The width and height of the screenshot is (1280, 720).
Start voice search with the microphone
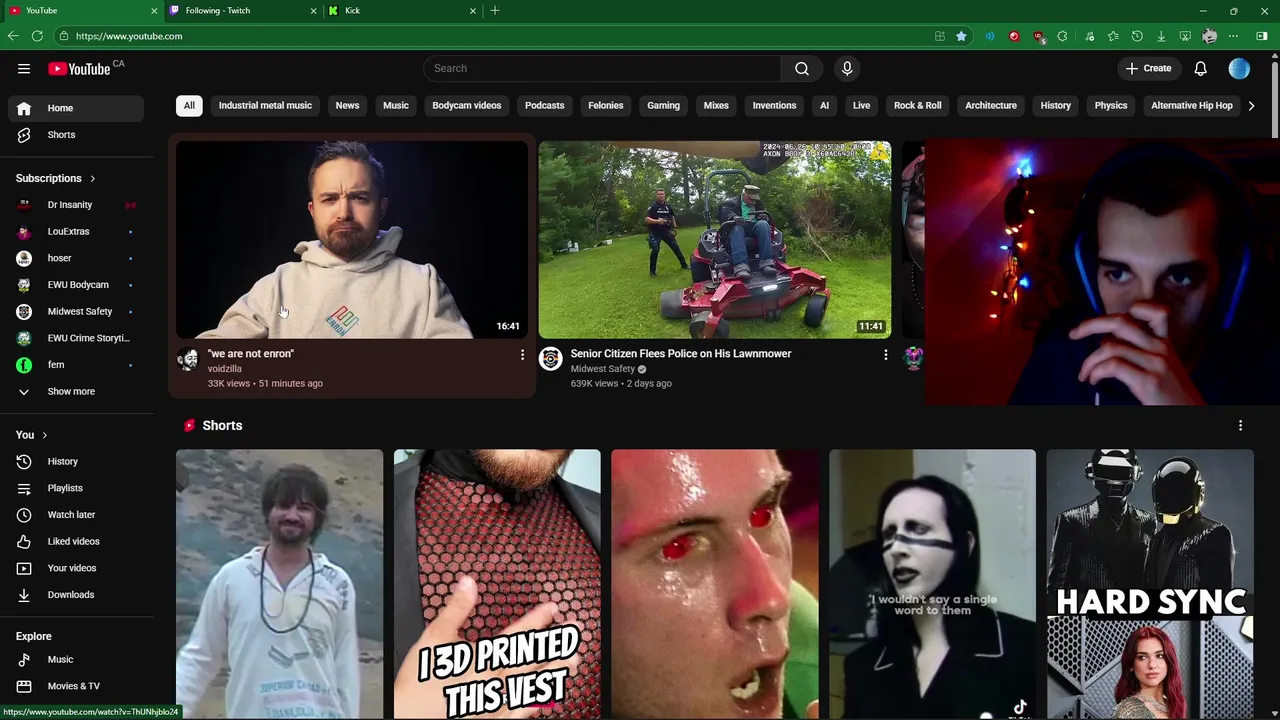pyautogui.click(x=847, y=68)
